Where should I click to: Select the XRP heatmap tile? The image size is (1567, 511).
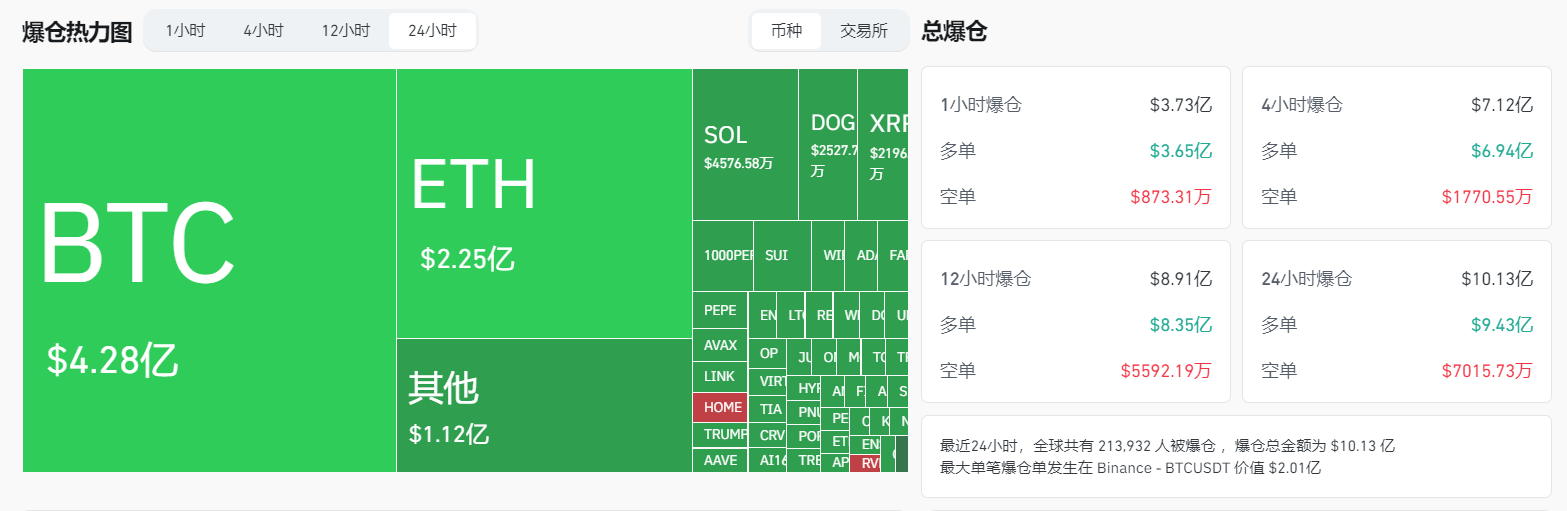(x=883, y=145)
